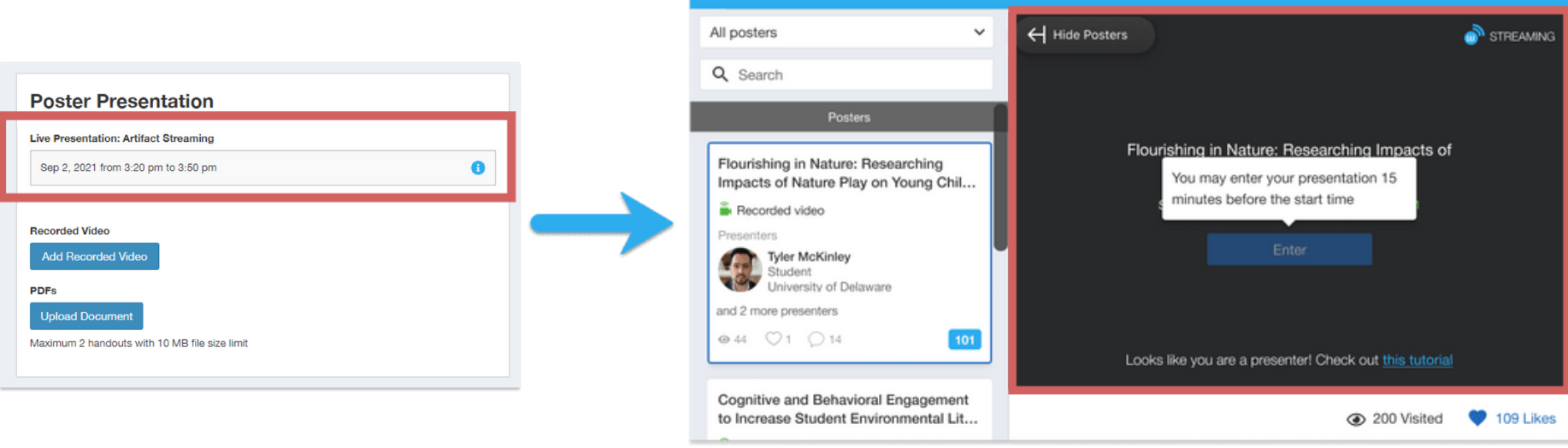
Task: Click the Upload Document button
Action: (86, 316)
